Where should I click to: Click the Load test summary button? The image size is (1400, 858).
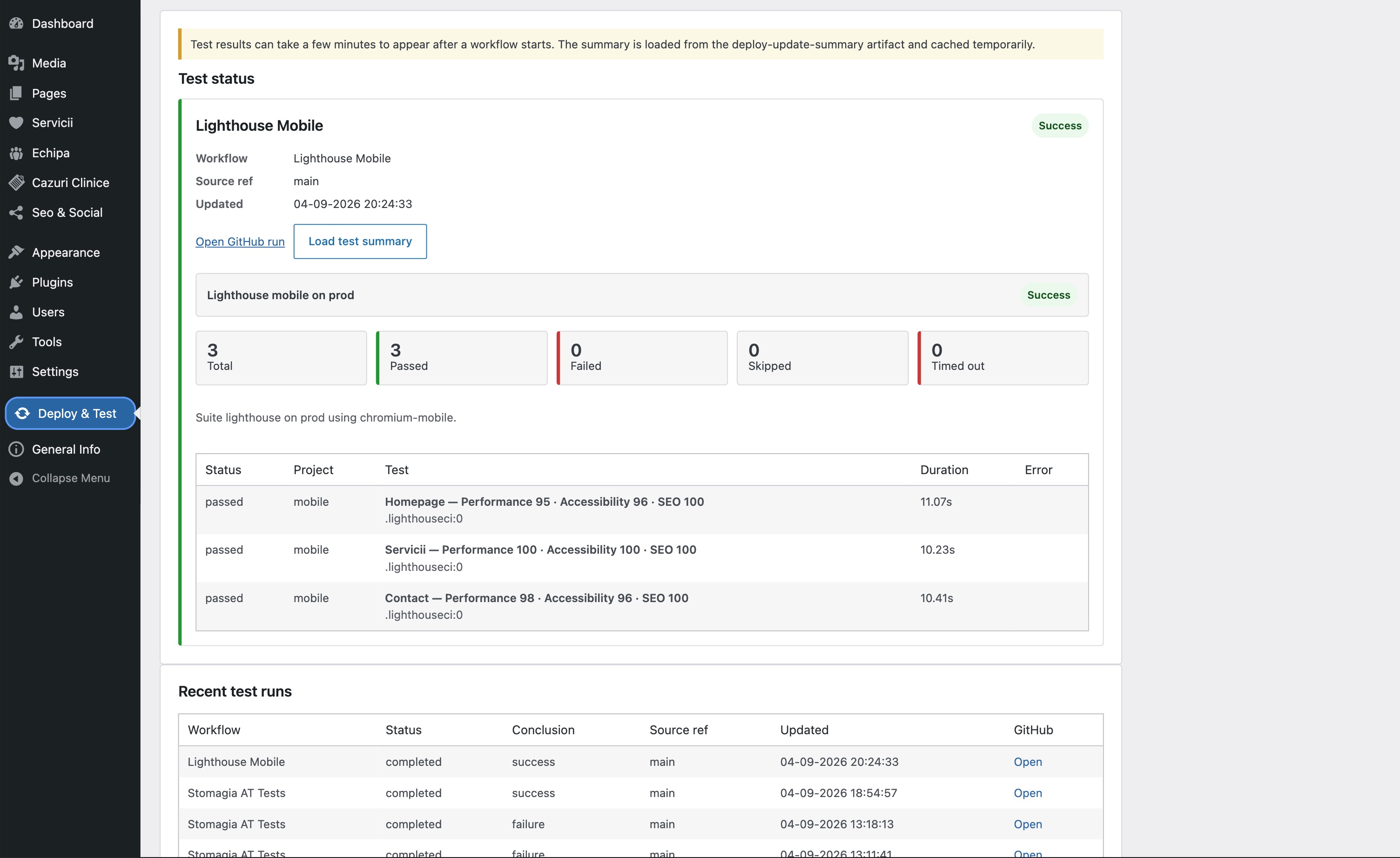360,241
